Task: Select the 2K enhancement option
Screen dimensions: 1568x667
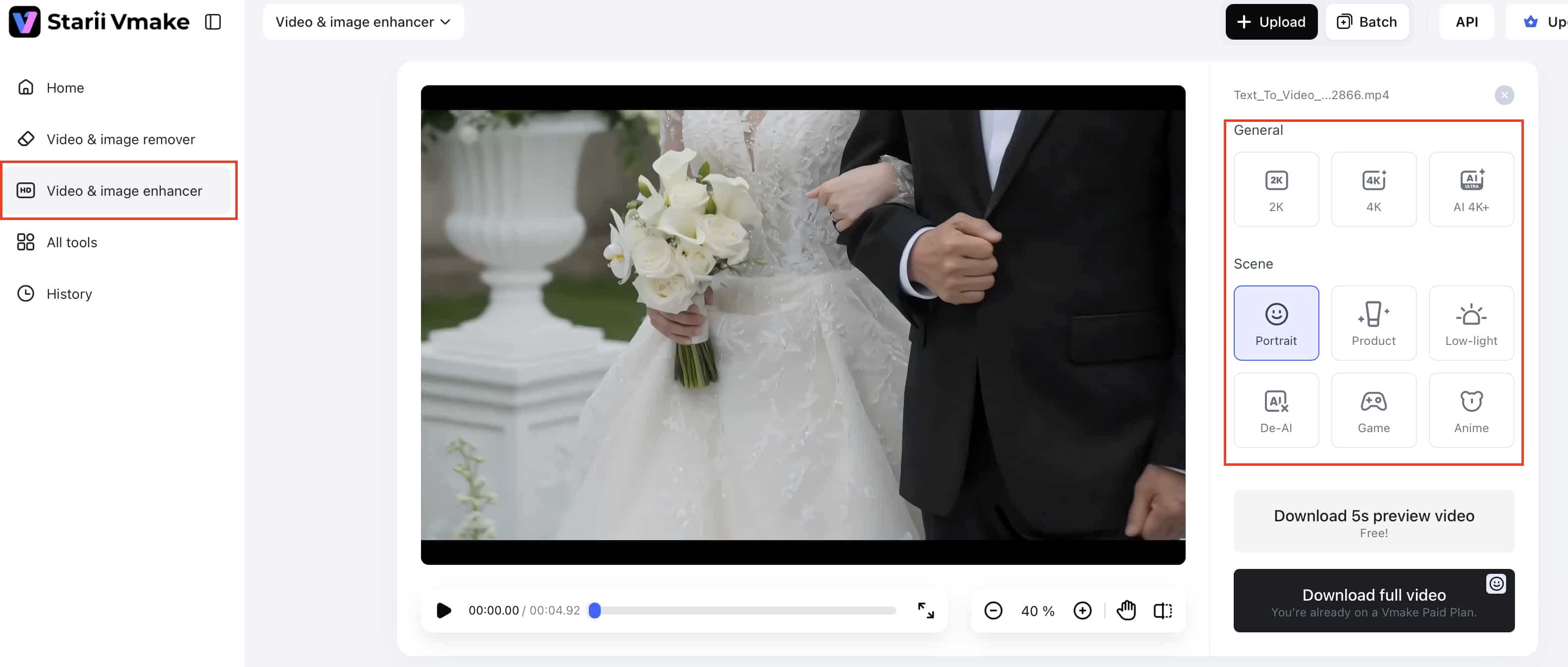Action: pyautogui.click(x=1276, y=189)
